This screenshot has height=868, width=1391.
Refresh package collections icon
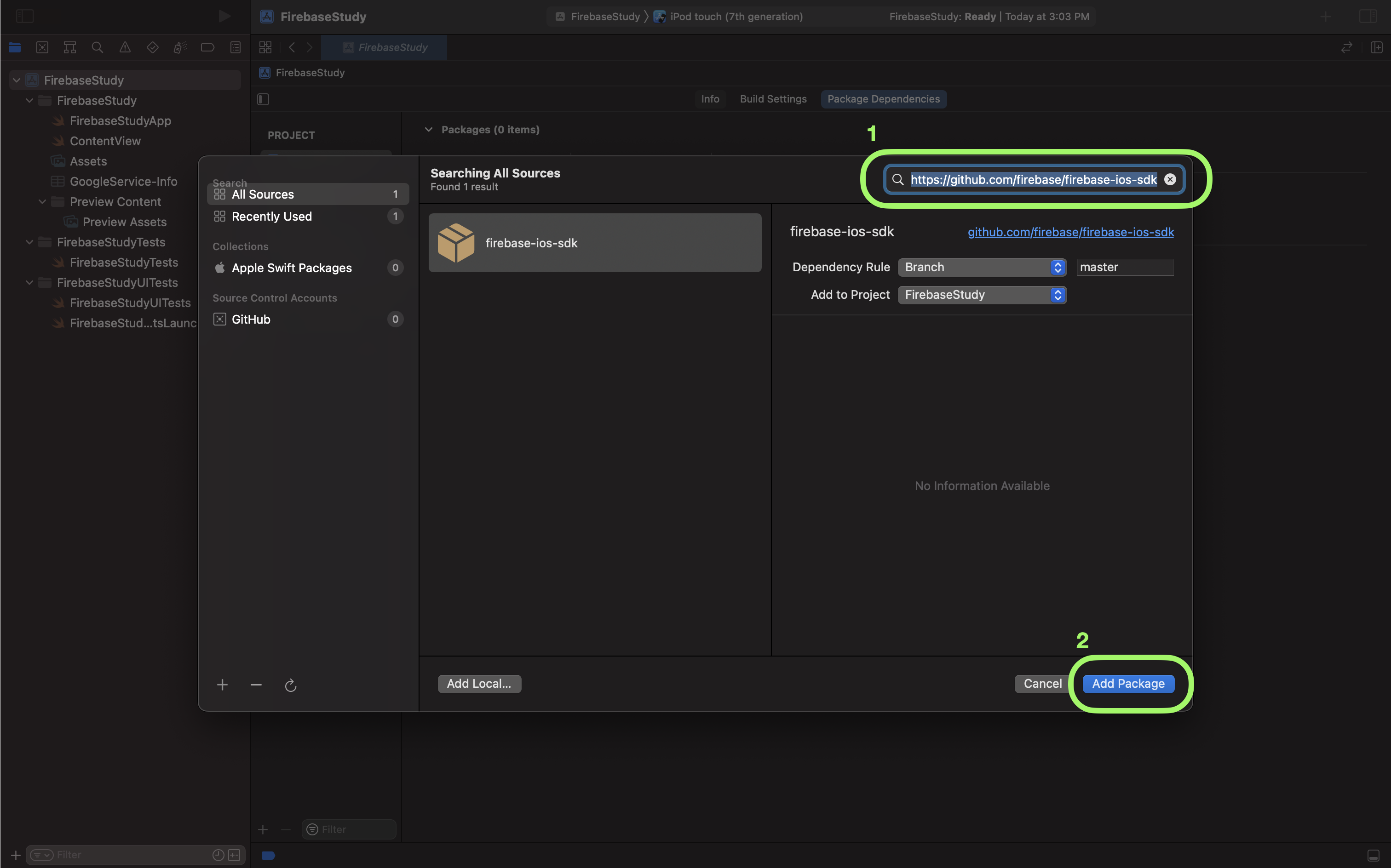[290, 685]
